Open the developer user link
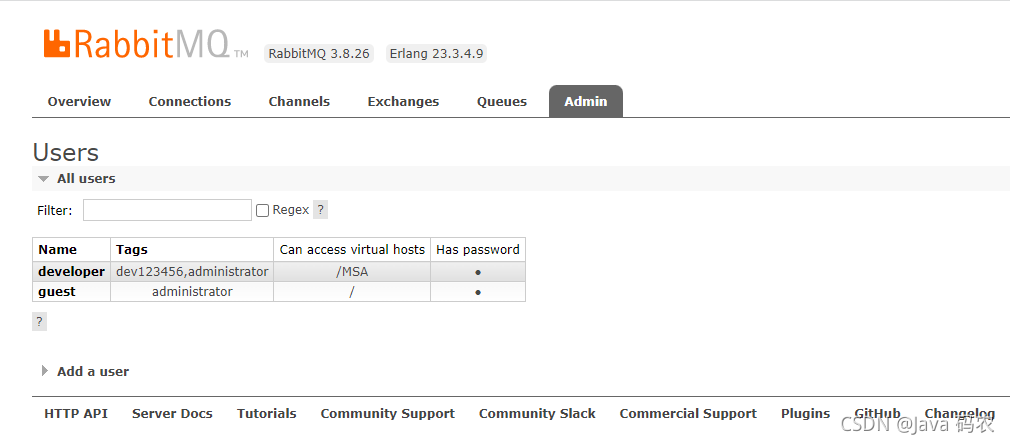Viewport: 1010px width, 444px height. click(x=71, y=272)
